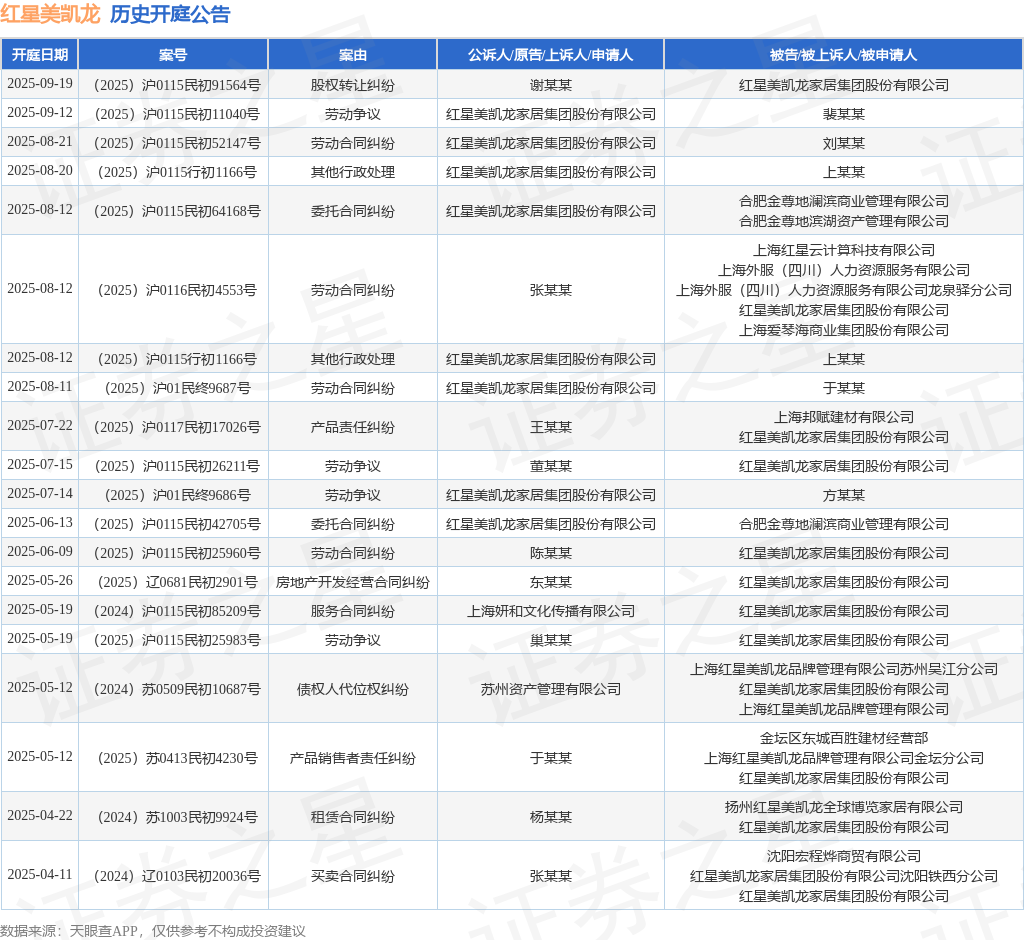This screenshot has height=940, width=1024.
Task: Click 上海外服（四川）人力资源服务有限公司龙泉驿分公司 text
Action: [844, 290]
